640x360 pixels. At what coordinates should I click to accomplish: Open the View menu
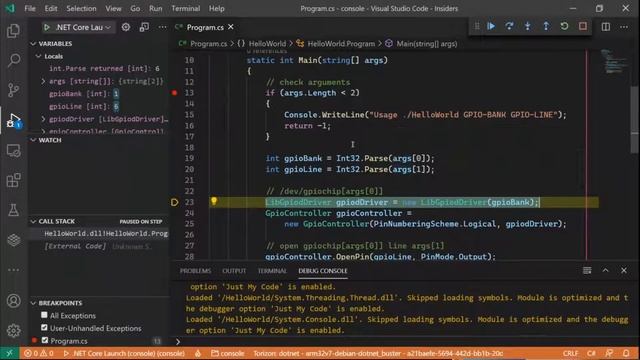[x=113, y=9]
